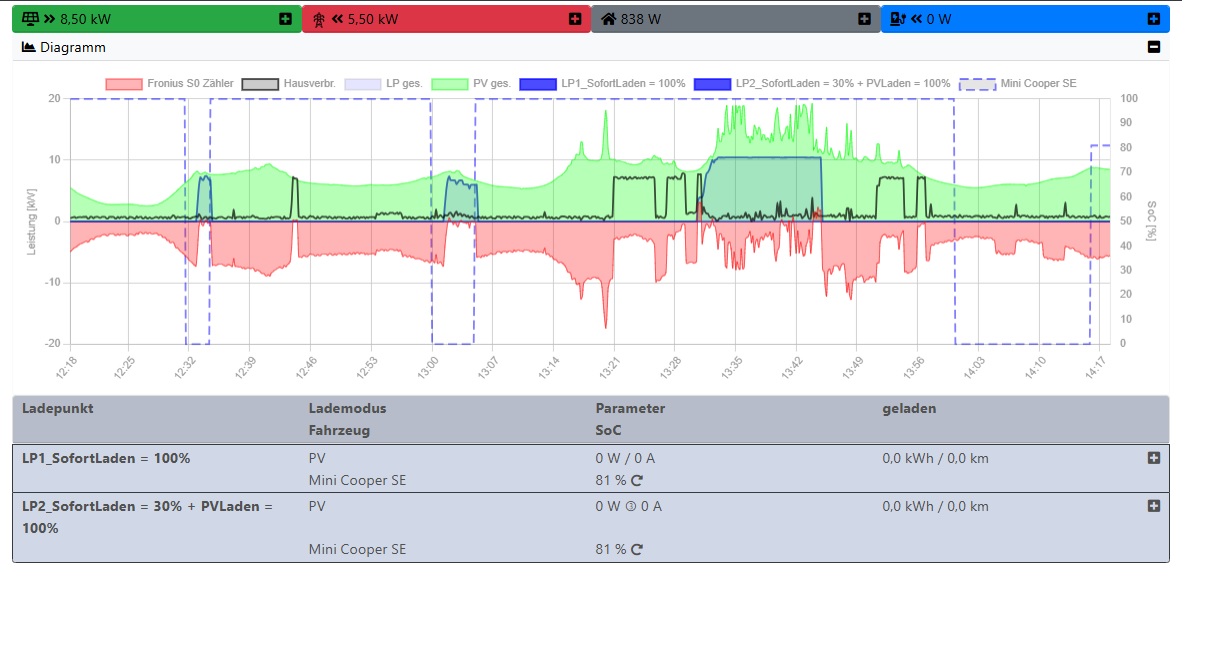Viewport: 1232px width, 648px height.
Task: Click the Ladepunkt column header
Action: (57, 408)
